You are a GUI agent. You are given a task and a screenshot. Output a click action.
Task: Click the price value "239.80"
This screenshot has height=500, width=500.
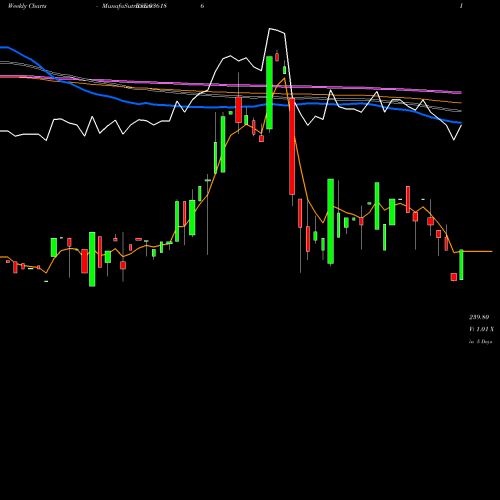[x=479, y=317]
